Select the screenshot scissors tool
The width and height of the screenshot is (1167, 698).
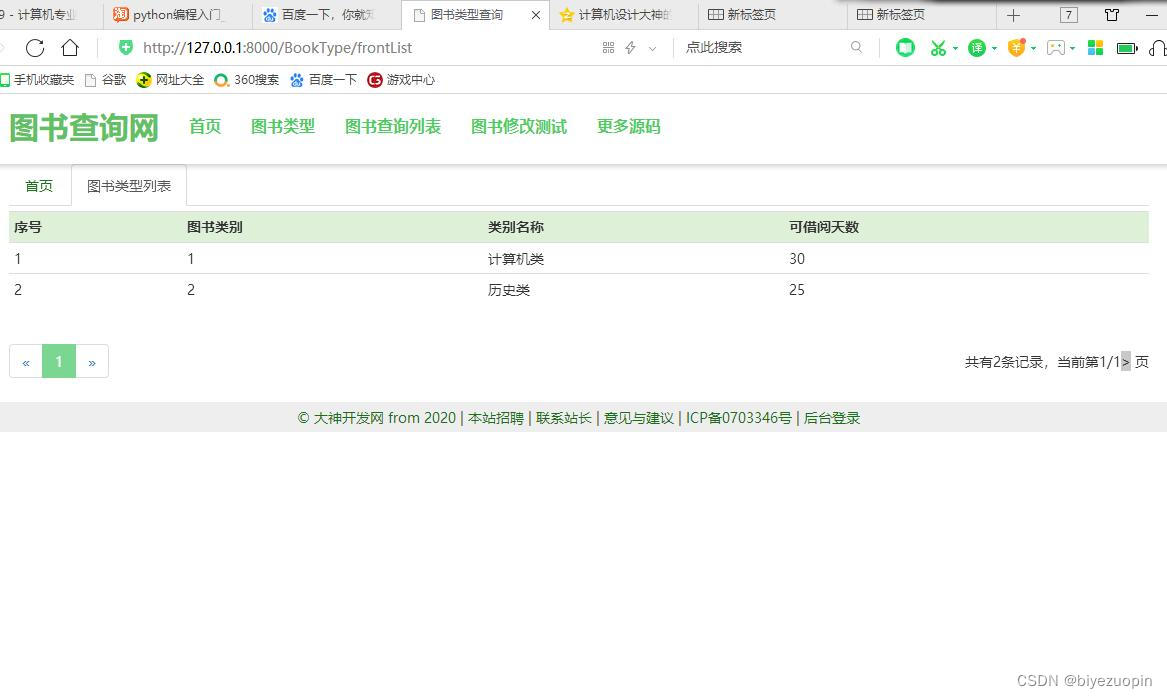point(938,47)
